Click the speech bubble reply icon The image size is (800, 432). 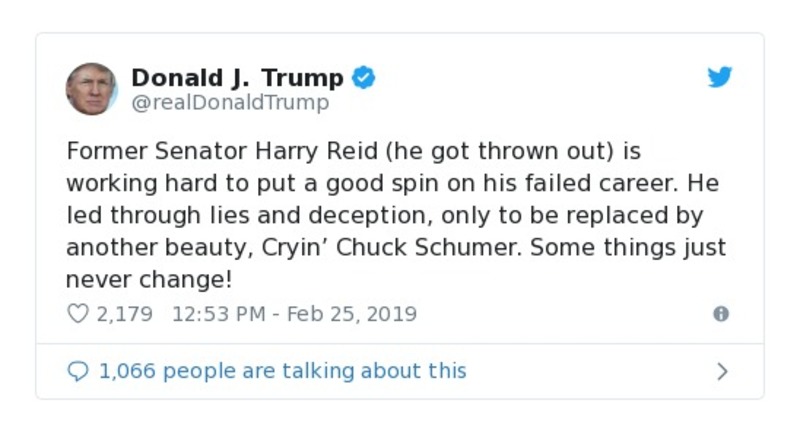[77, 372]
